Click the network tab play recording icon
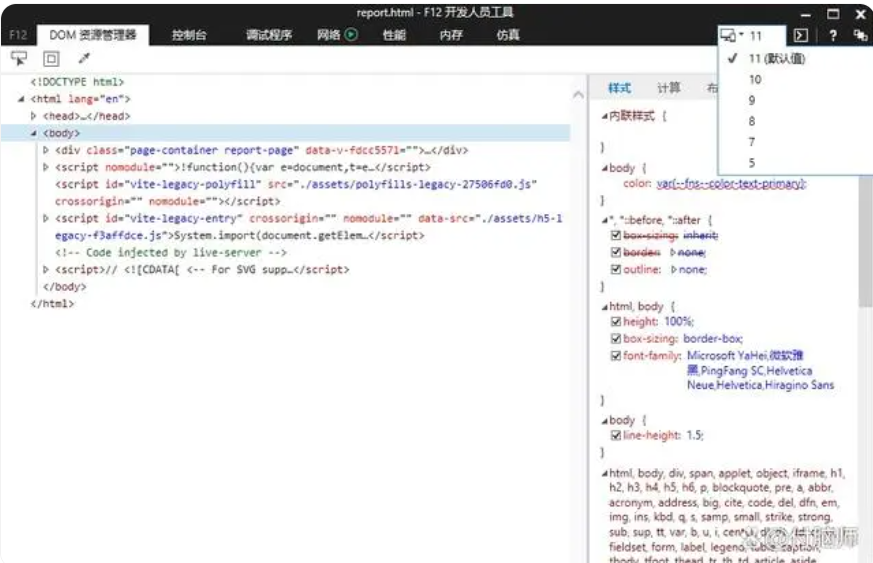873x563 pixels. (351, 35)
